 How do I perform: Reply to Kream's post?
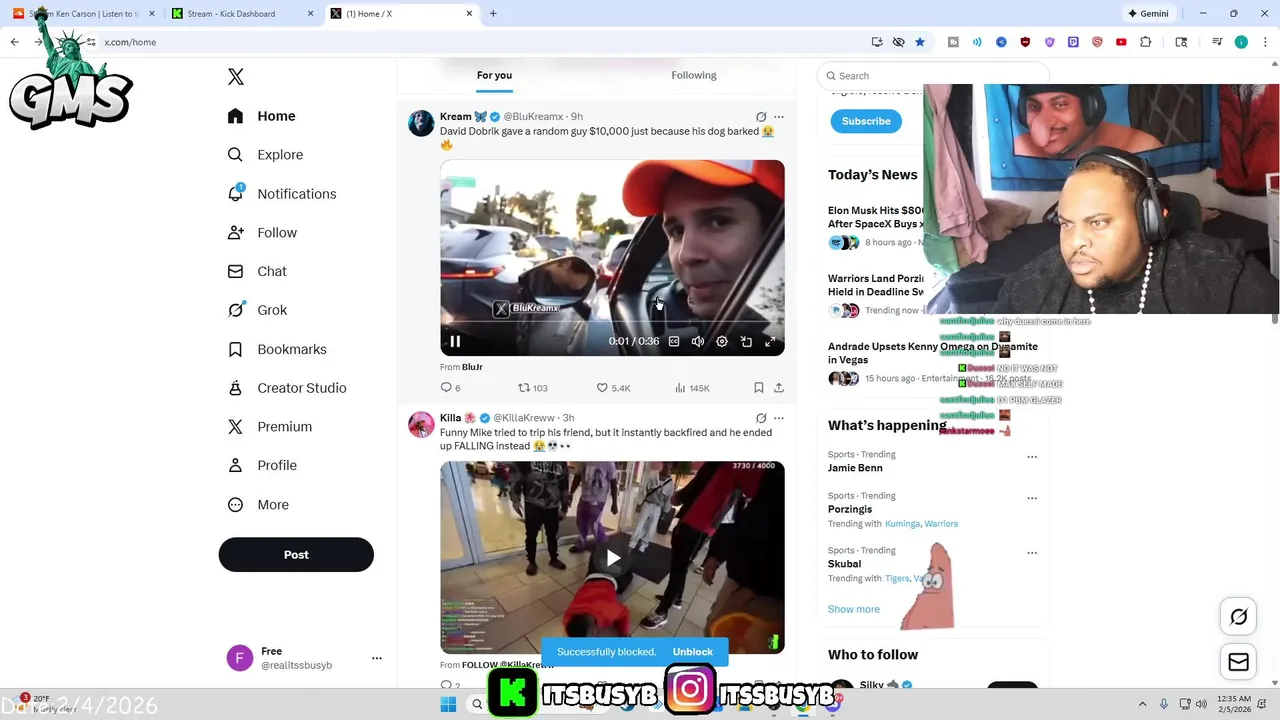[450, 388]
